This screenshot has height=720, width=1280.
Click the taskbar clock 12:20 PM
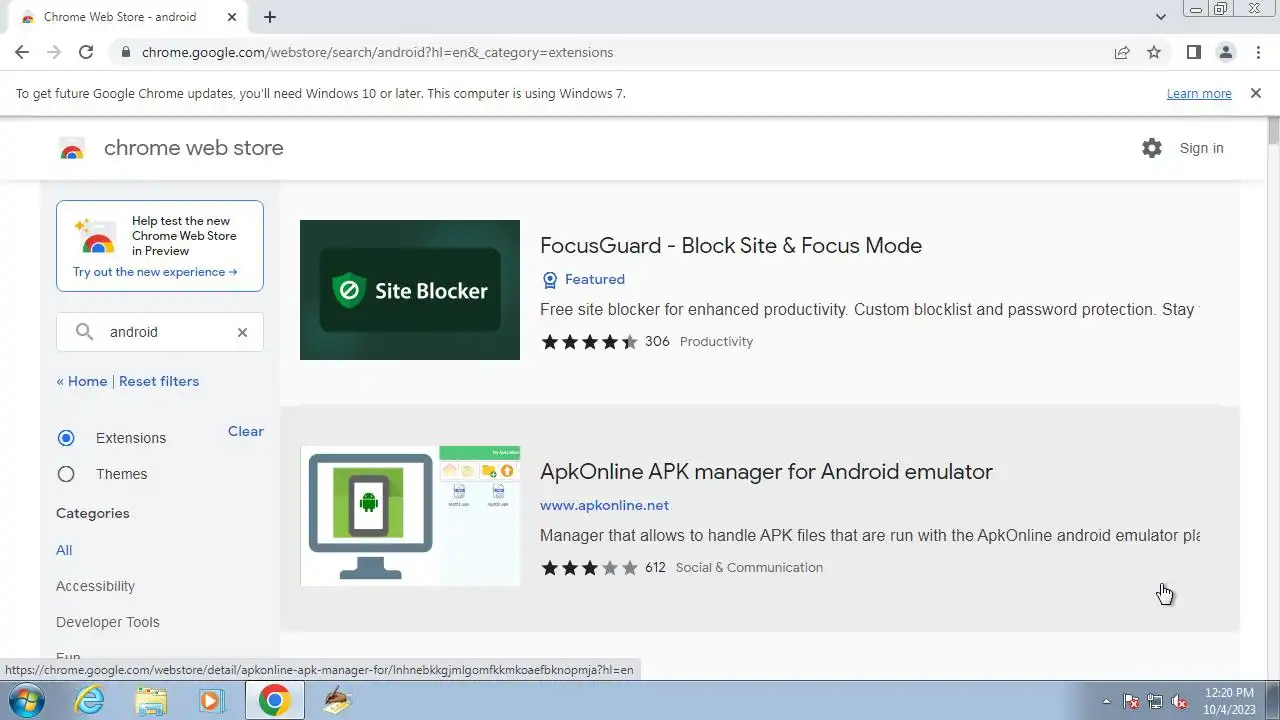tap(1230, 693)
